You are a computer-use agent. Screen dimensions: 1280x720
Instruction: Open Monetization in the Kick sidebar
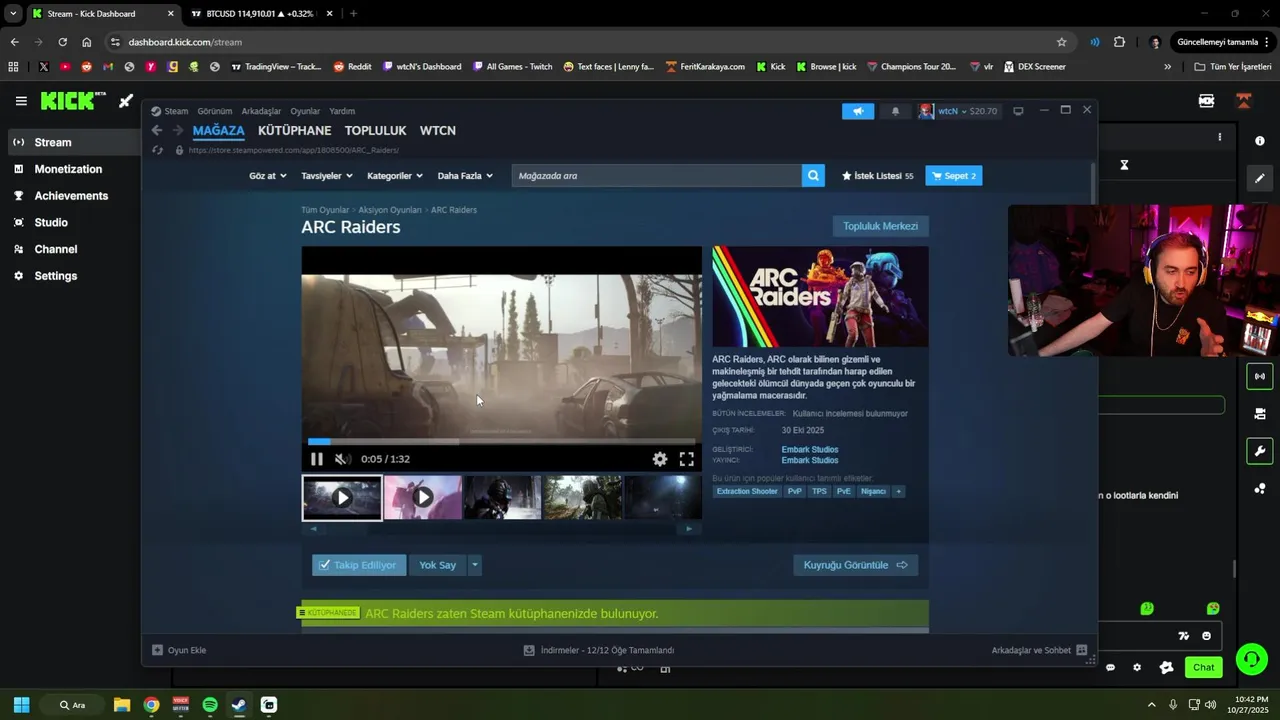pos(69,169)
